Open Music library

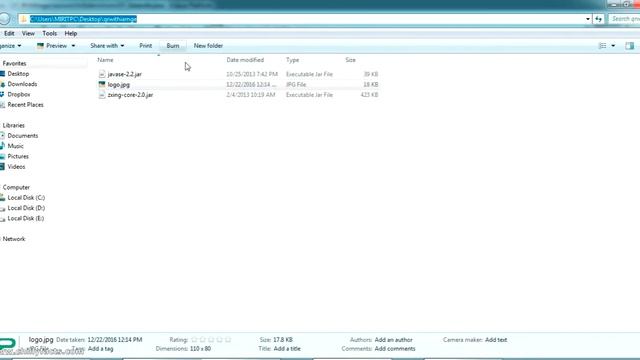click(x=16, y=146)
